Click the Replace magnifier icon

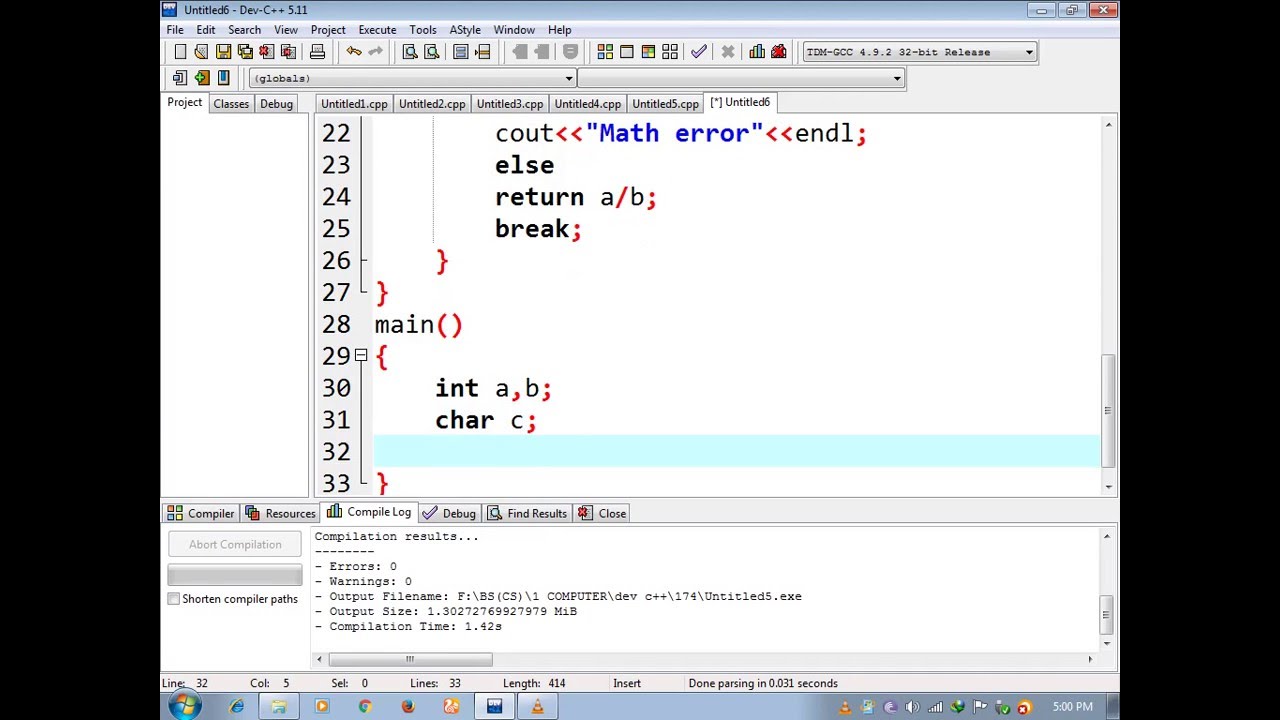[432, 52]
